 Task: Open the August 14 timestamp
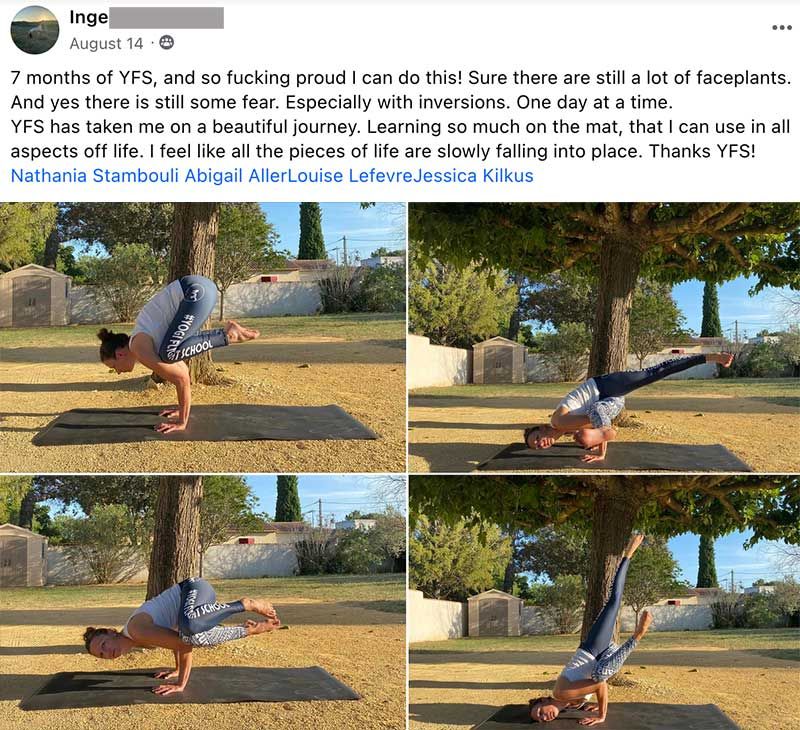[x=106, y=43]
